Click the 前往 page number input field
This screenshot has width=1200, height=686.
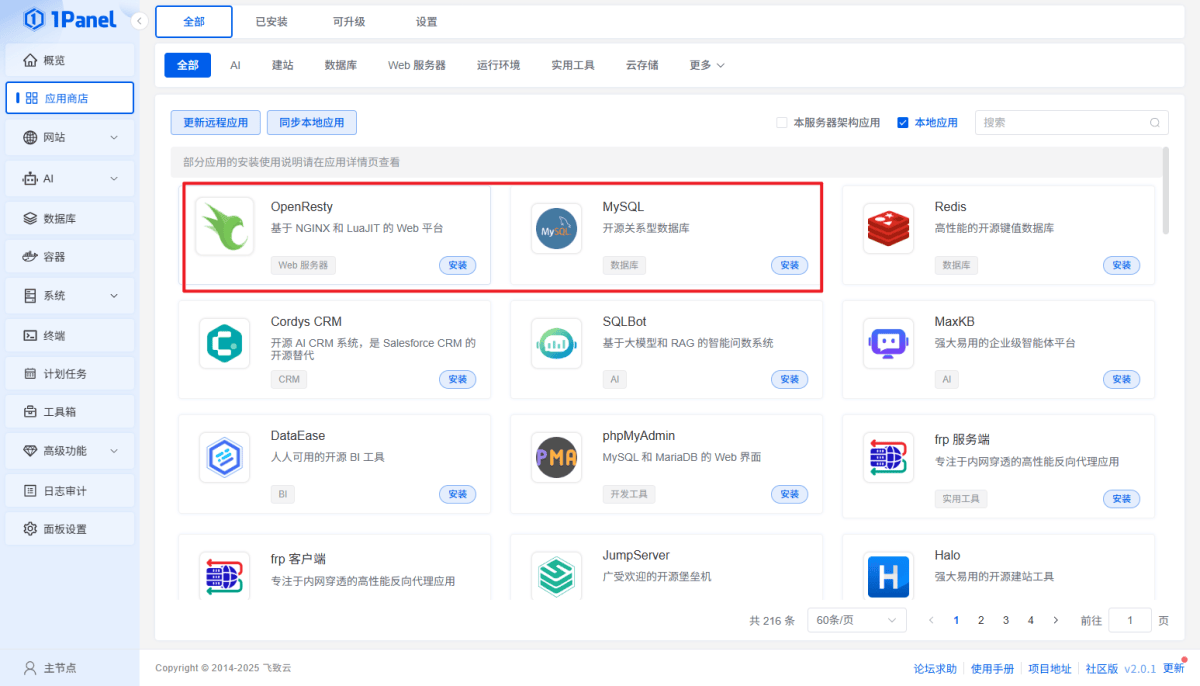(x=1130, y=620)
